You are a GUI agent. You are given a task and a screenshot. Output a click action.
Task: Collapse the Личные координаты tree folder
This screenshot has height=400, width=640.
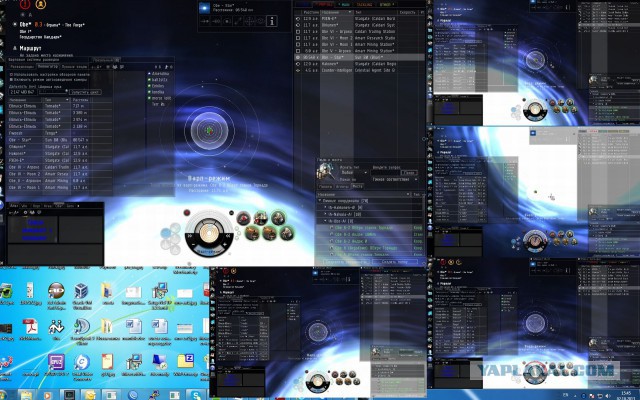coord(321,201)
